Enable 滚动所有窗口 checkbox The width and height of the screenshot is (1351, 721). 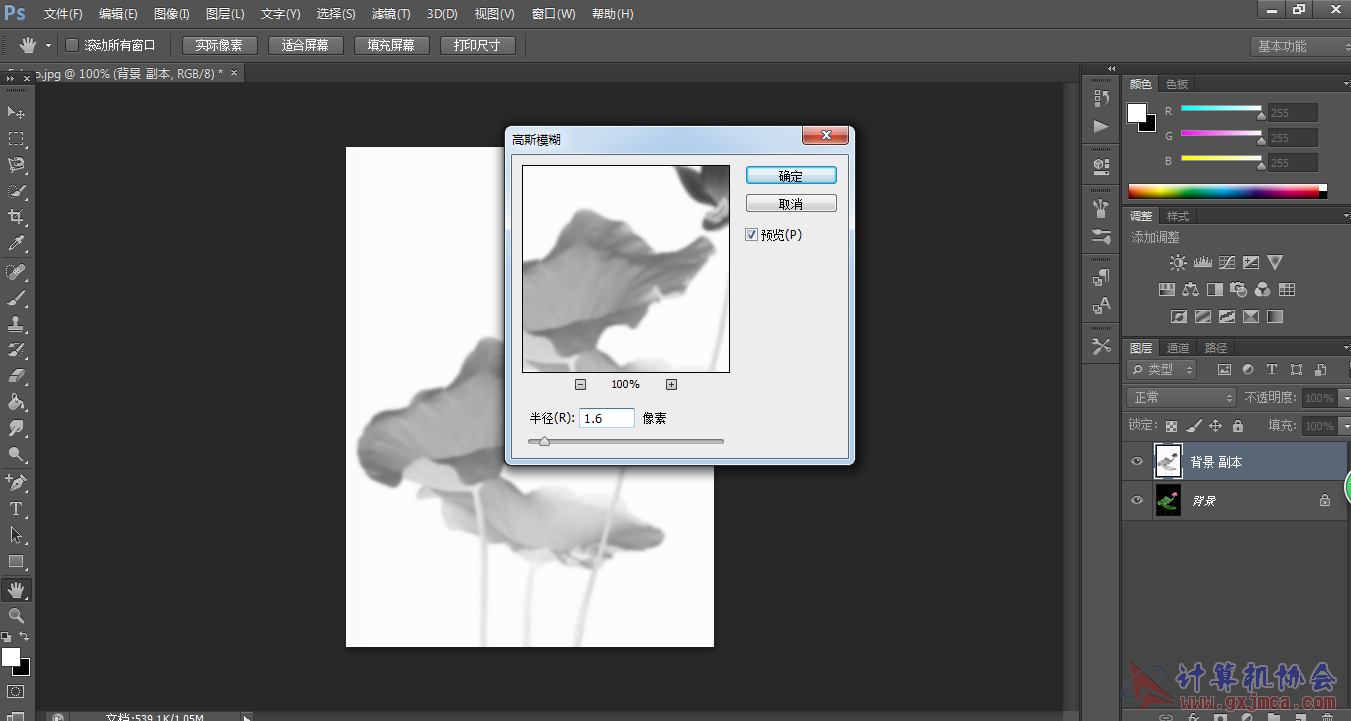72,45
